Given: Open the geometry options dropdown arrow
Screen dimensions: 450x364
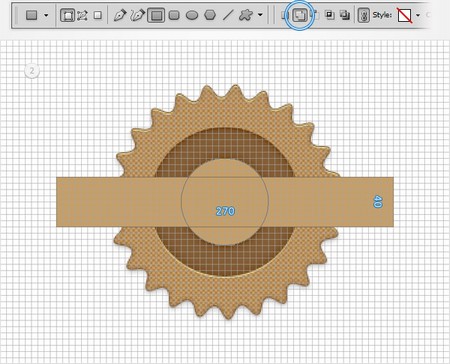Looking at the screenshot, I should (x=260, y=15).
